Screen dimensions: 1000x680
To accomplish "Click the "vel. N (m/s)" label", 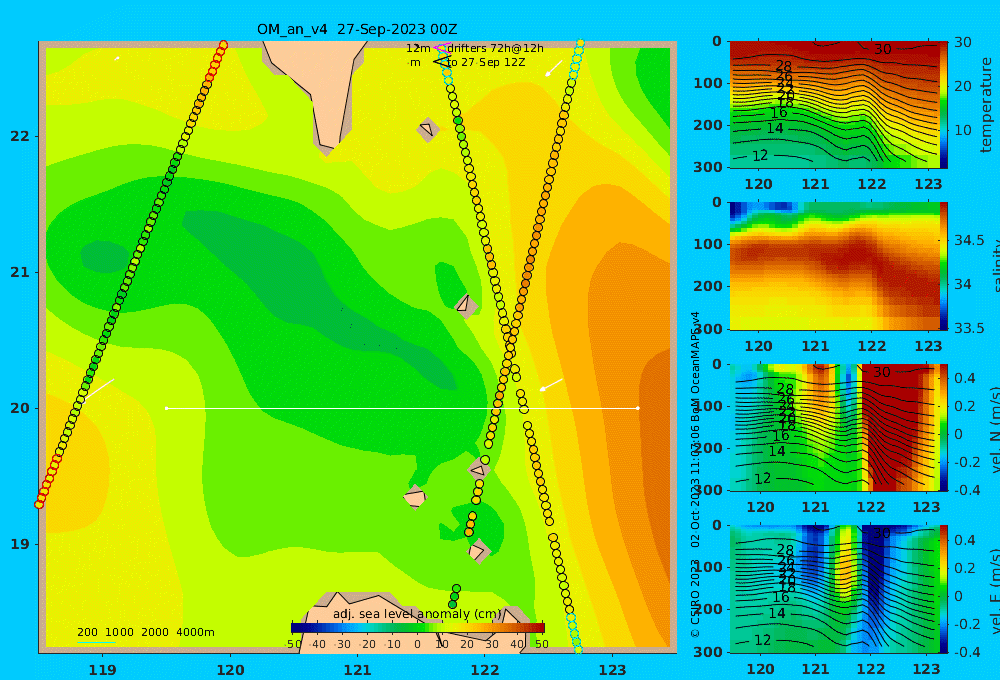I will tap(994, 430).
